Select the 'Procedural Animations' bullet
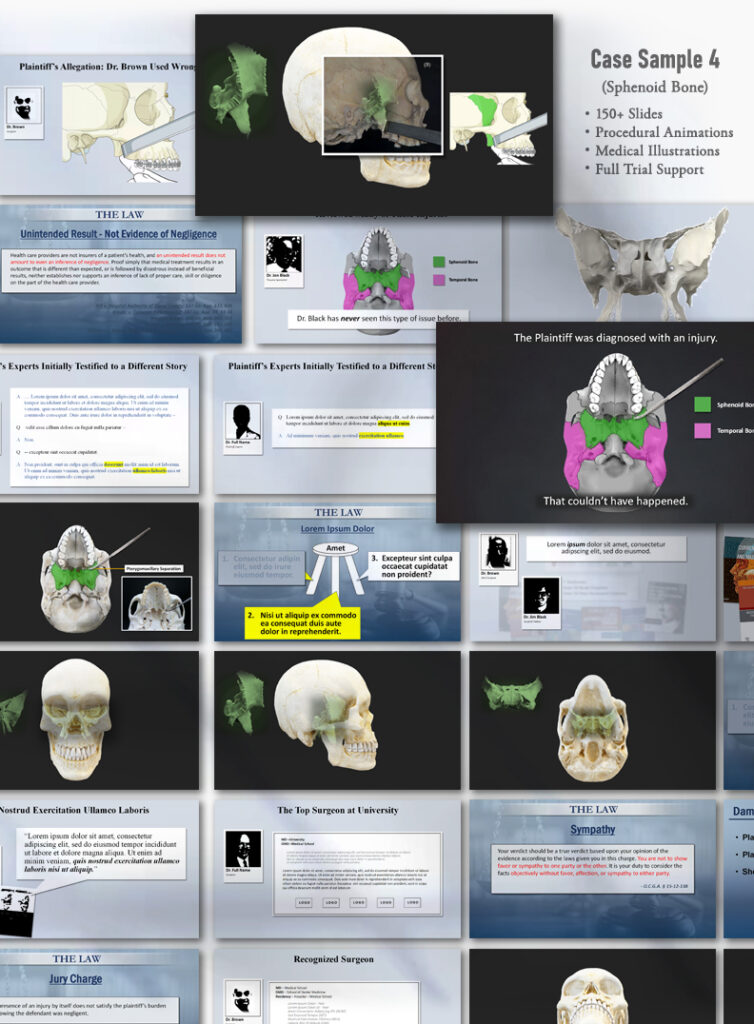Viewport: 754px width, 1024px height. pyautogui.click(x=664, y=132)
